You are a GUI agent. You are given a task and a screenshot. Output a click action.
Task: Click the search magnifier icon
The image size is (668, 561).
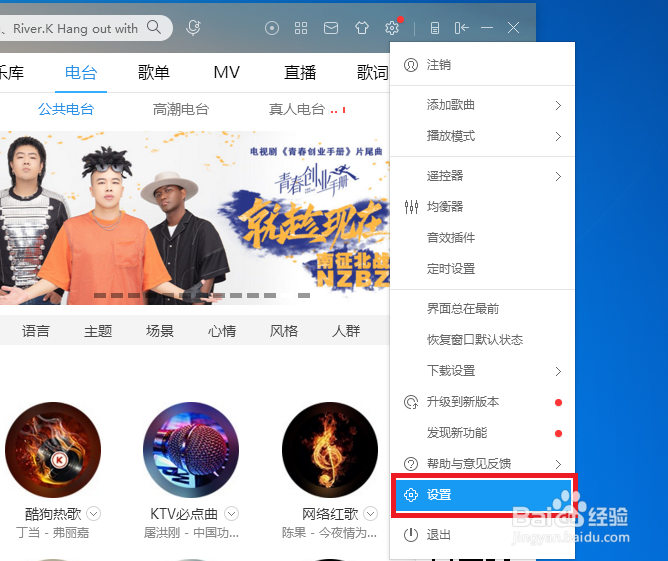pos(154,27)
